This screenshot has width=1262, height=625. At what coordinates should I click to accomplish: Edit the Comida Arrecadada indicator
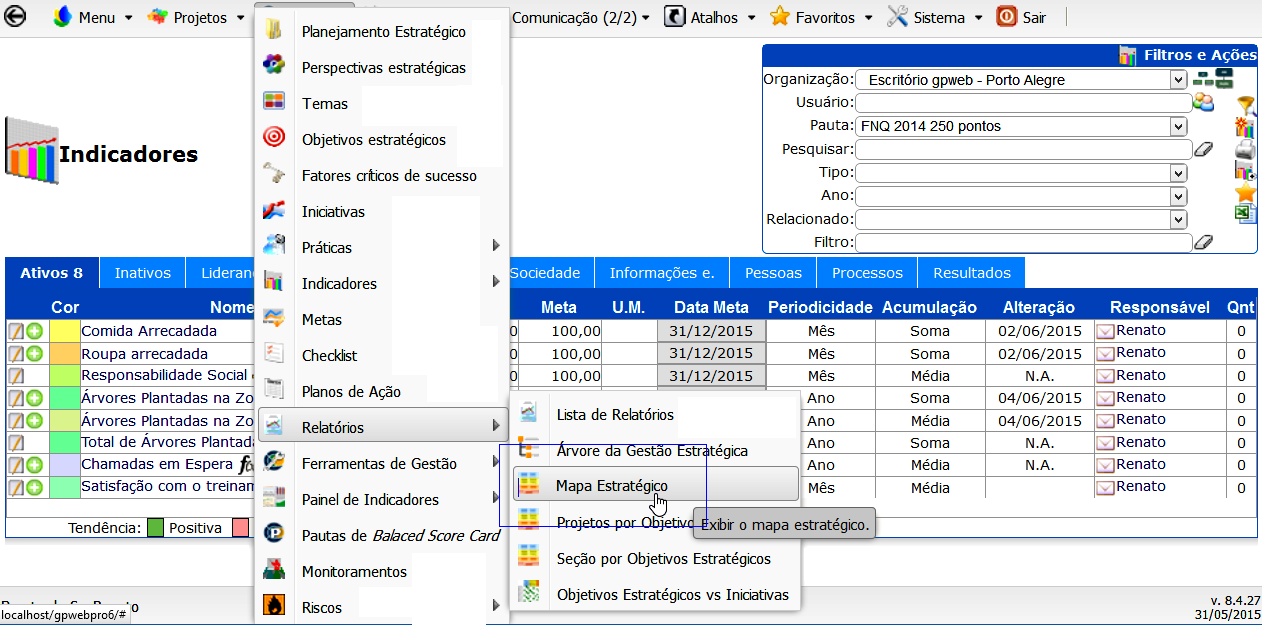(x=16, y=331)
